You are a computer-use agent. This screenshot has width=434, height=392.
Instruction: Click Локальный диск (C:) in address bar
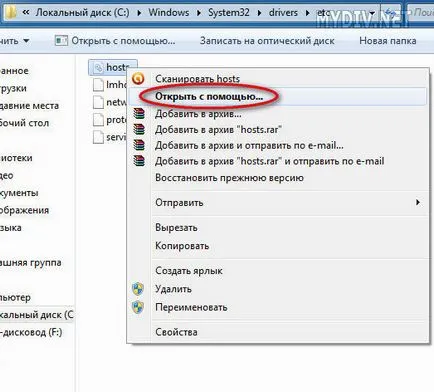pyautogui.click(x=83, y=13)
